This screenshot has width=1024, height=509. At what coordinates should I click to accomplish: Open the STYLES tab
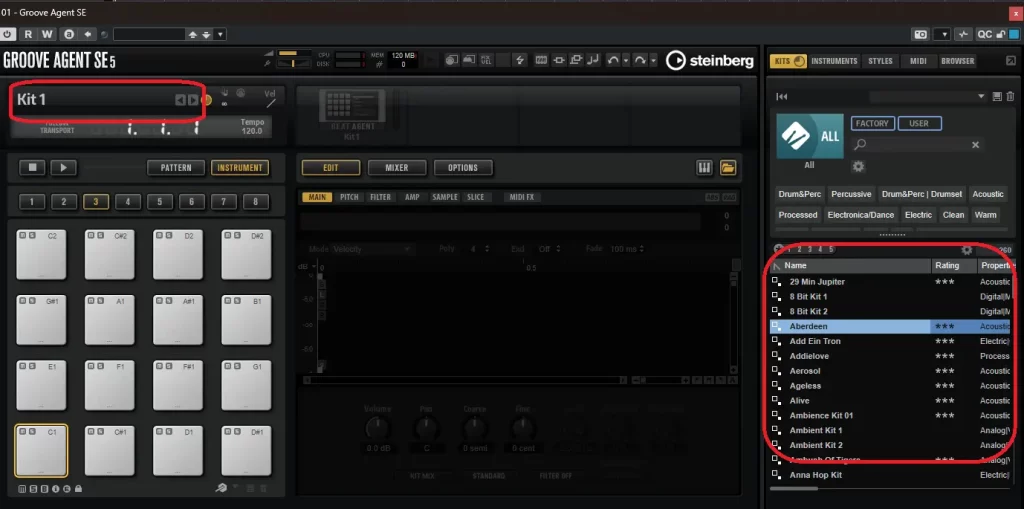coord(880,61)
